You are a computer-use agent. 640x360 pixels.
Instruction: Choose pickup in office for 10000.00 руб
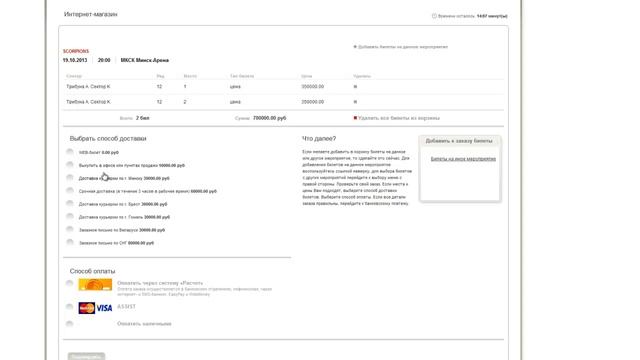tap(70, 164)
